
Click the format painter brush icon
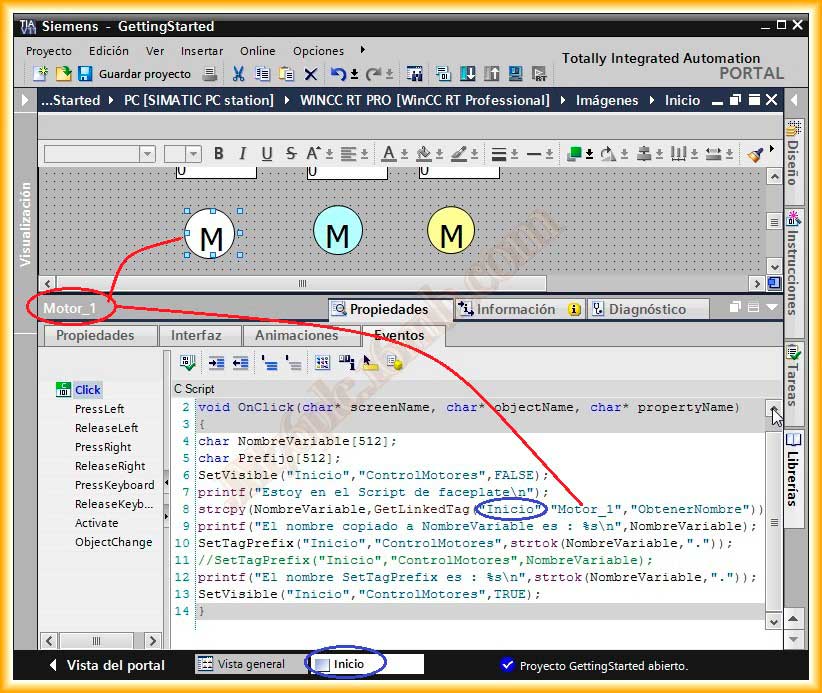(x=755, y=154)
